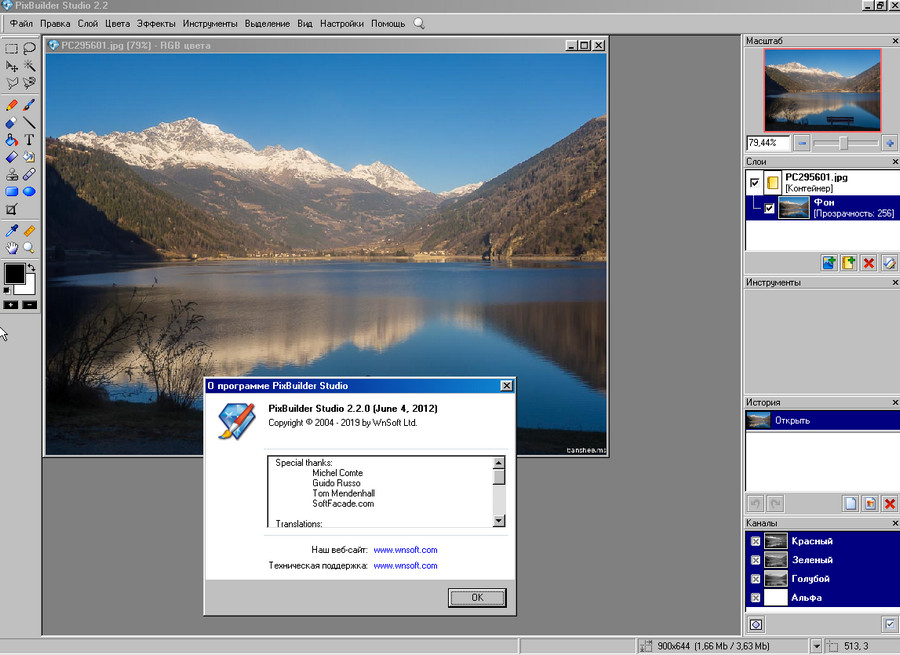Click the white background color swatch
Viewport: 900px width, 655px height.
tap(29, 287)
